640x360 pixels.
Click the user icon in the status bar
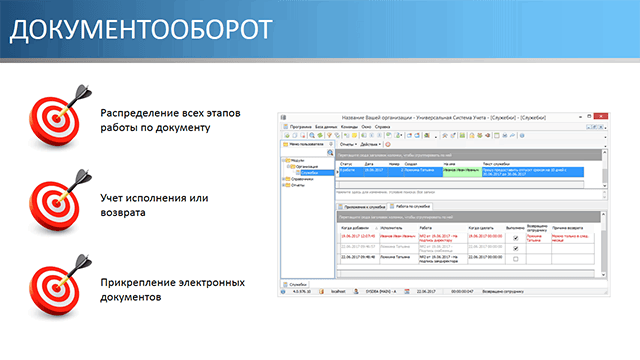coord(356,291)
